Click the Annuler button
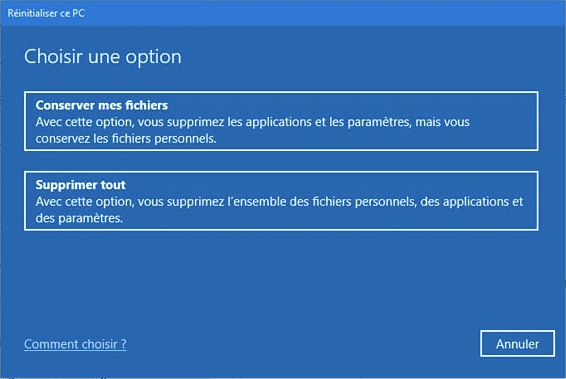This screenshot has height=379, width=566. (517, 344)
